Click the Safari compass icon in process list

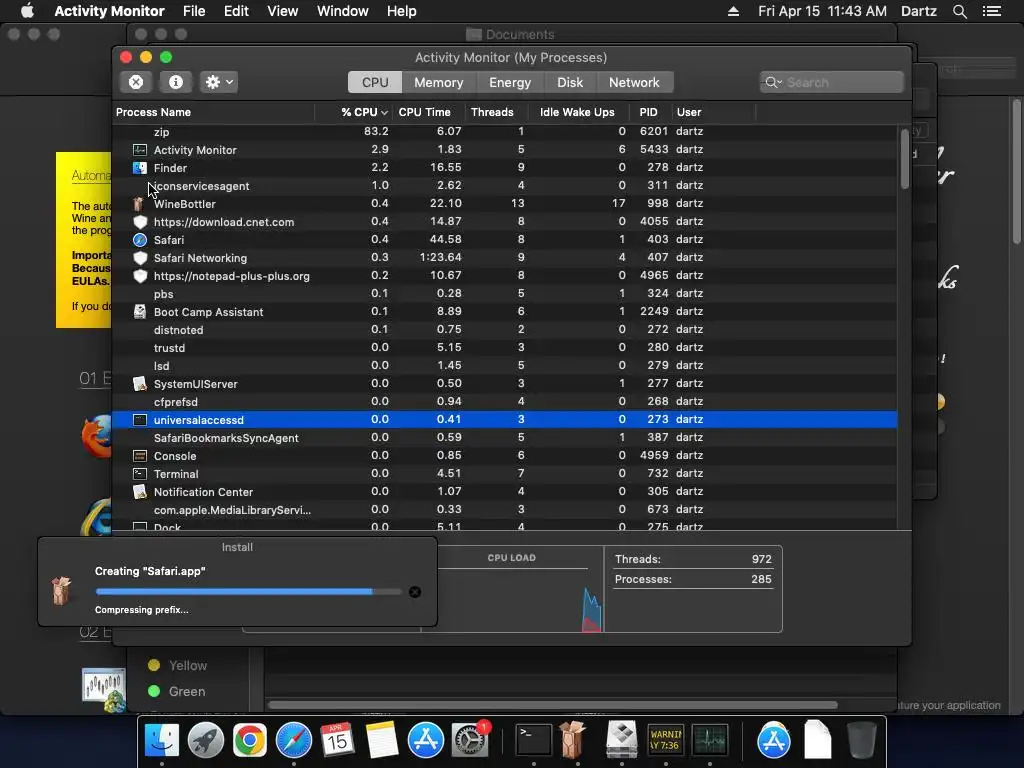point(140,240)
